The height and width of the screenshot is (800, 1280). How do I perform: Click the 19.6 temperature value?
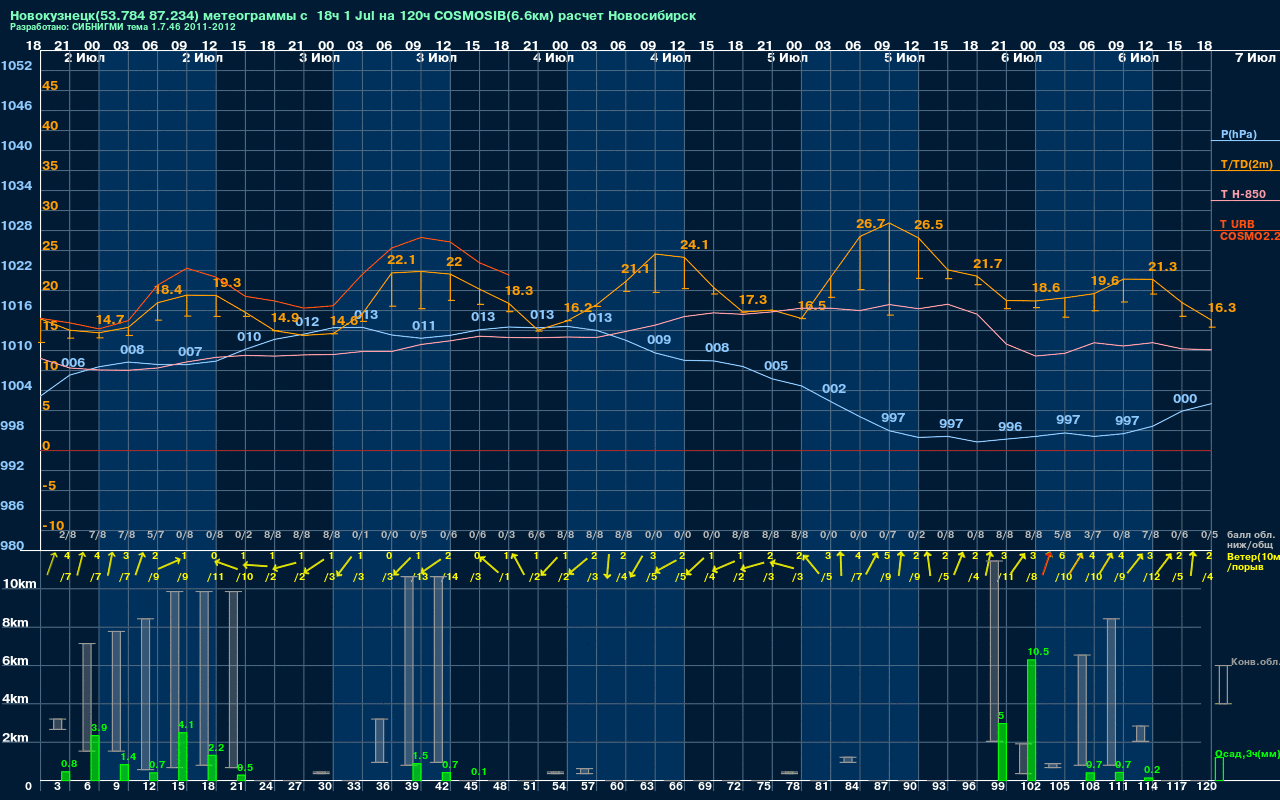point(1105,281)
